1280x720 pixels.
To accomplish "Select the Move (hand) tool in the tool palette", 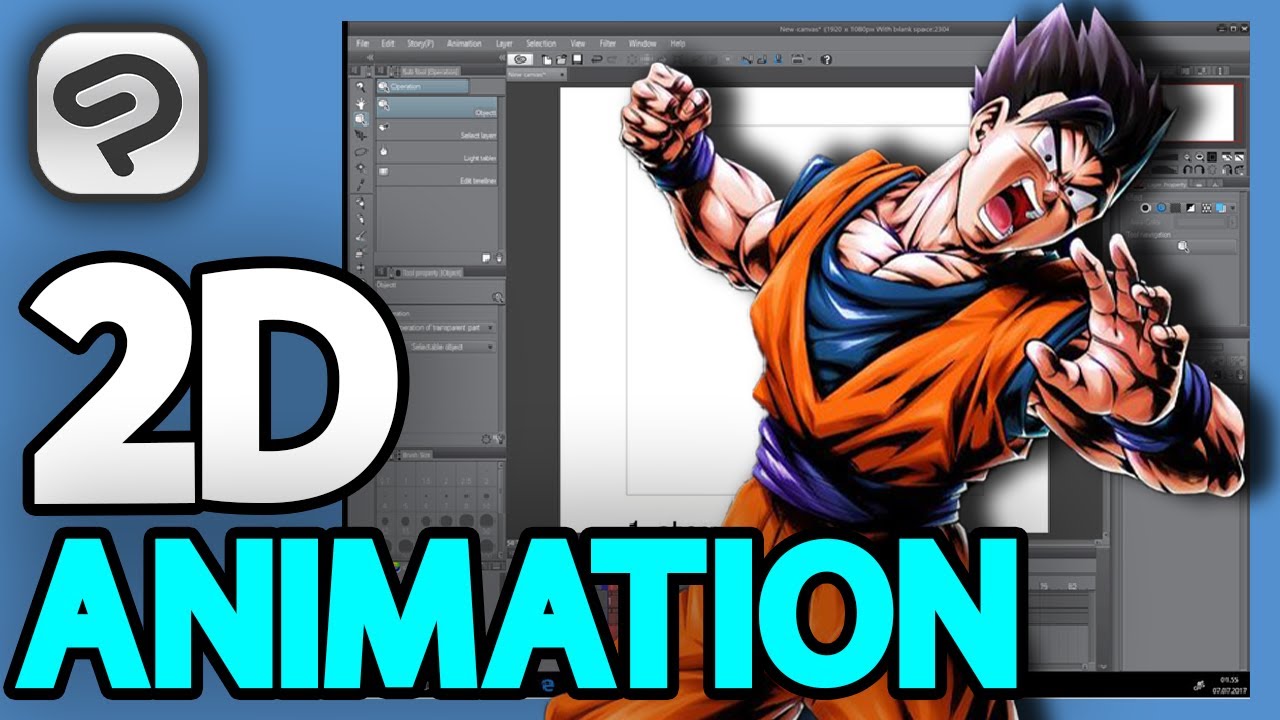I will pos(360,103).
